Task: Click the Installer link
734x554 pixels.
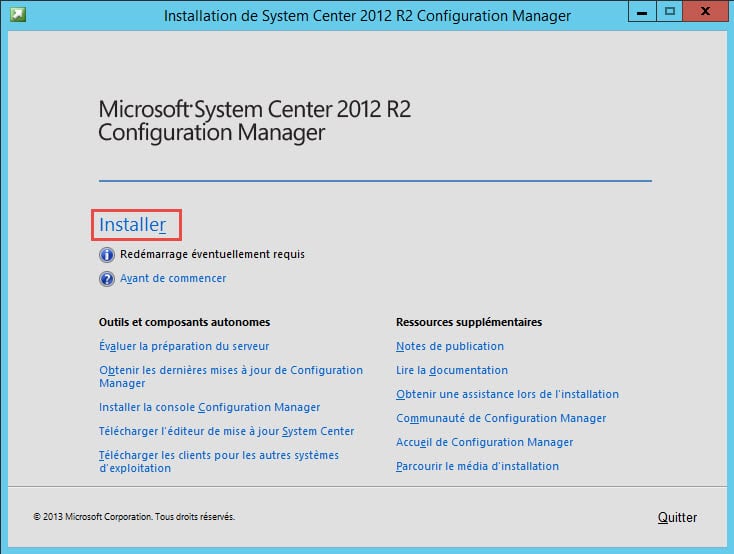Action: (x=132, y=225)
